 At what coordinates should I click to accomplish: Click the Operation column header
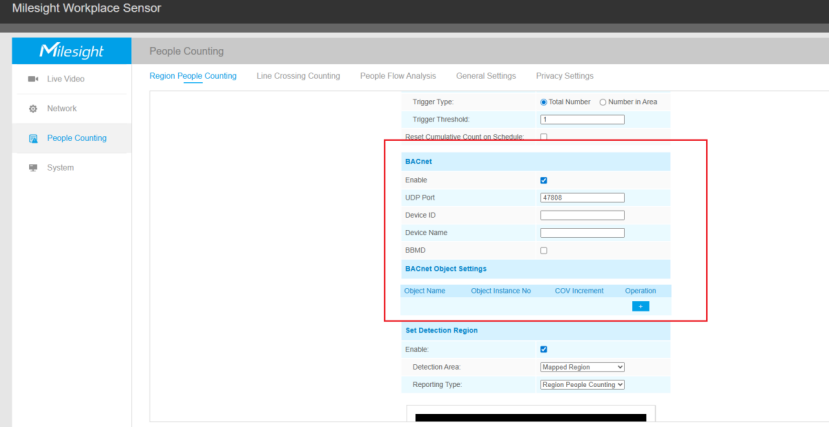[x=640, y=291]
